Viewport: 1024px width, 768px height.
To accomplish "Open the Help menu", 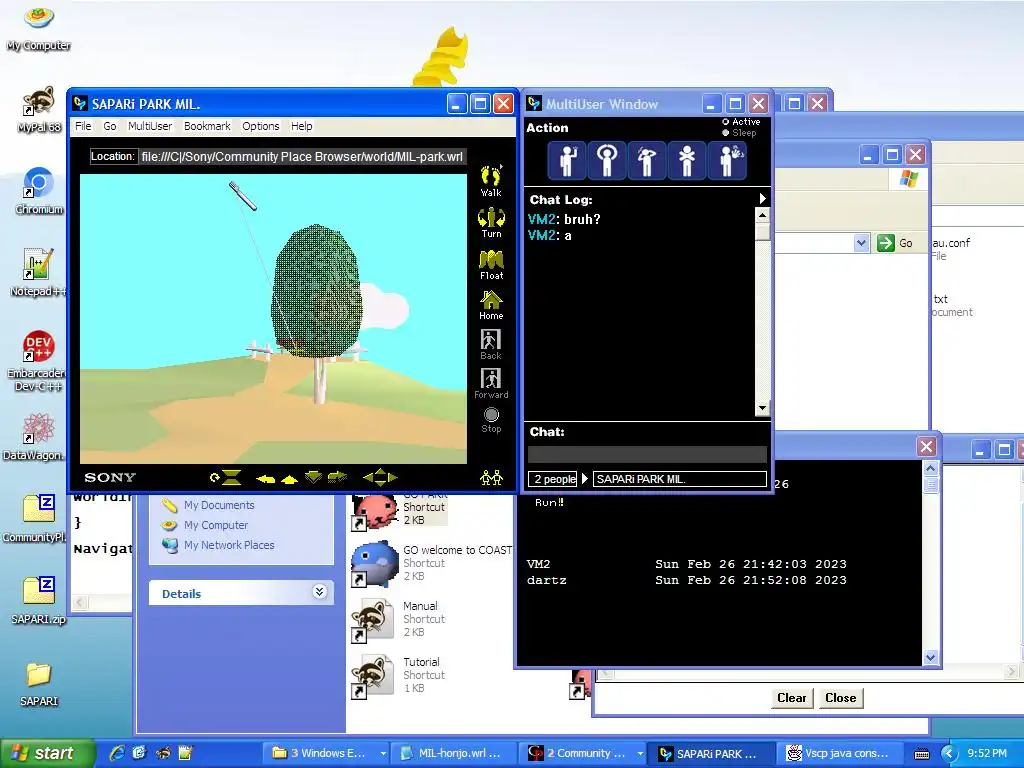I will [302, 126].
